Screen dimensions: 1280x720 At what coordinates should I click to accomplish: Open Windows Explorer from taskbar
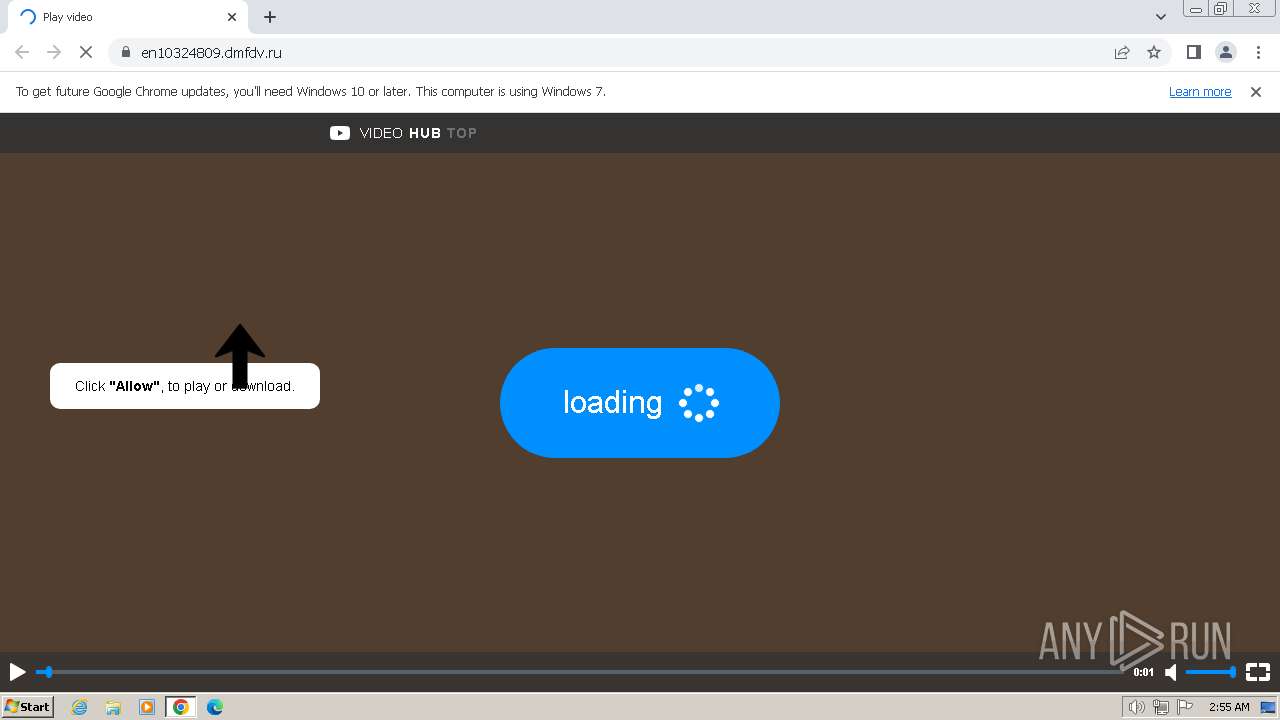pos(113,707)
